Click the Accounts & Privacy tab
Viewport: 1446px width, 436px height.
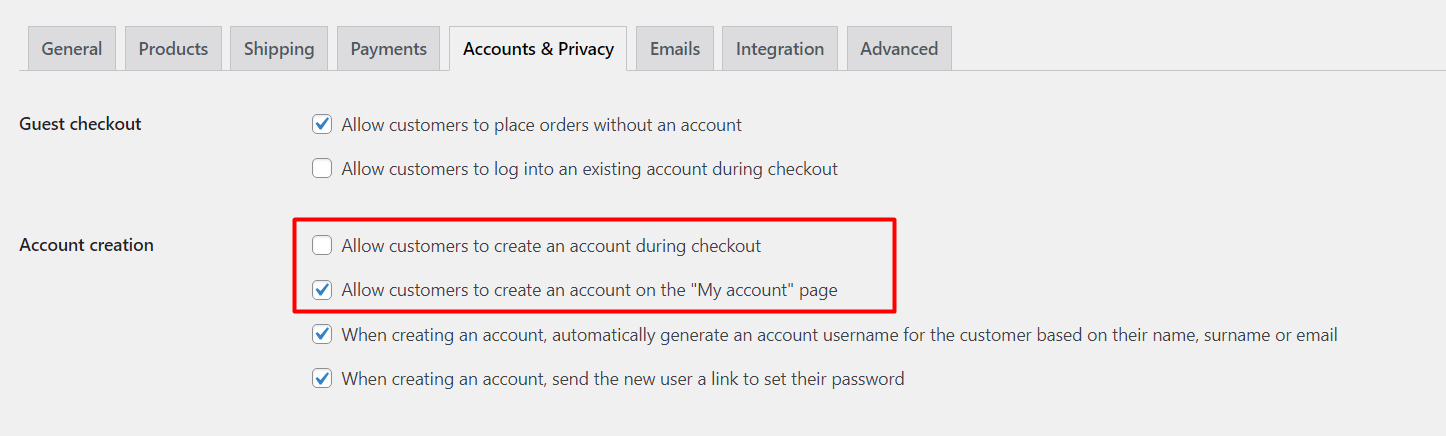[538, 48]
